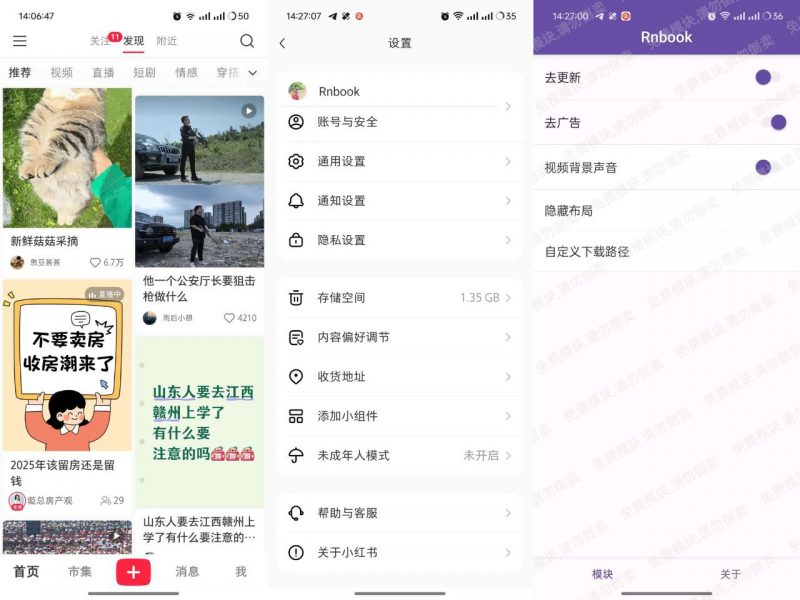Screen dimensions: 800x600
Task: Tap the tiger video post thumbnail
Action: click(67, 160)
